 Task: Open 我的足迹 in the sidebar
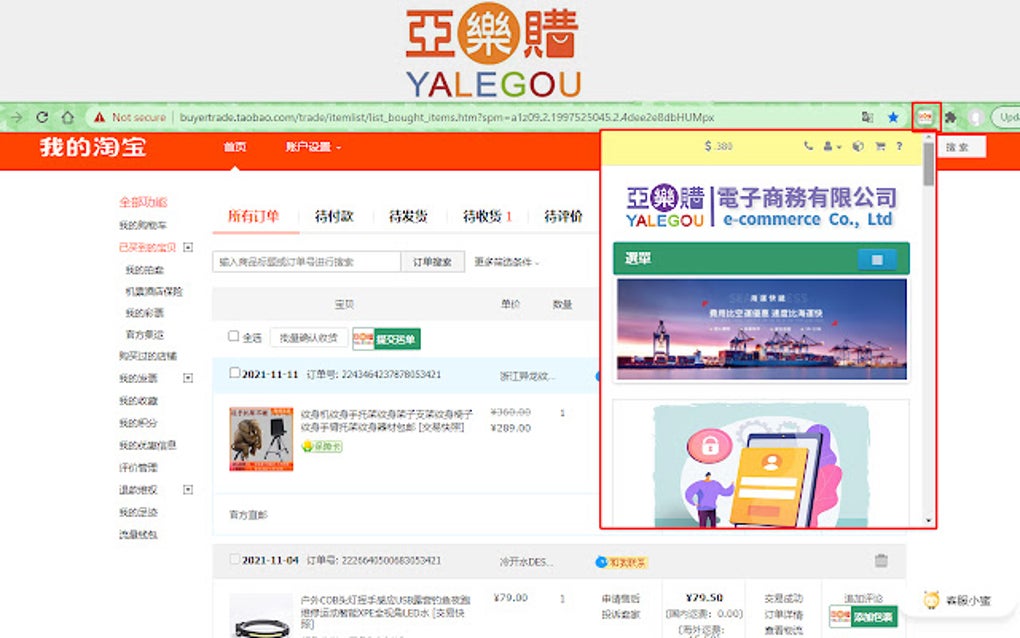click(138, 512)
